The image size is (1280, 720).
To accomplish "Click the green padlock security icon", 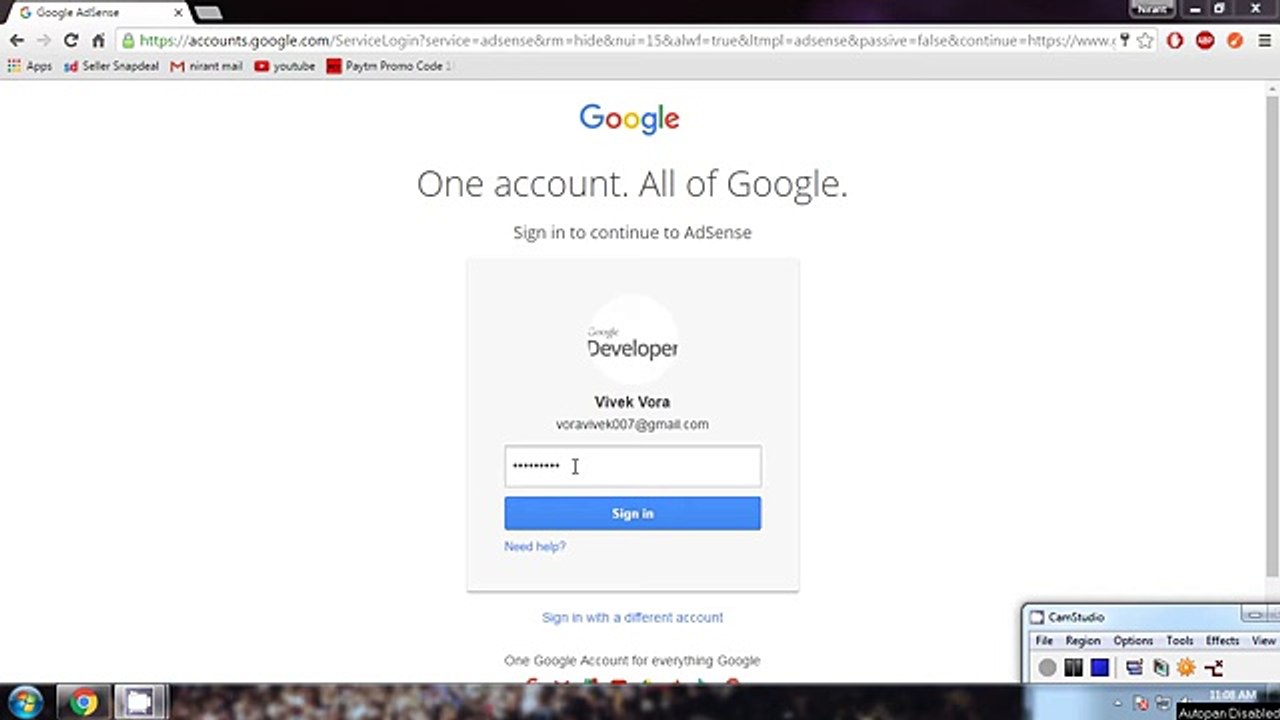I will pos(128,41).
